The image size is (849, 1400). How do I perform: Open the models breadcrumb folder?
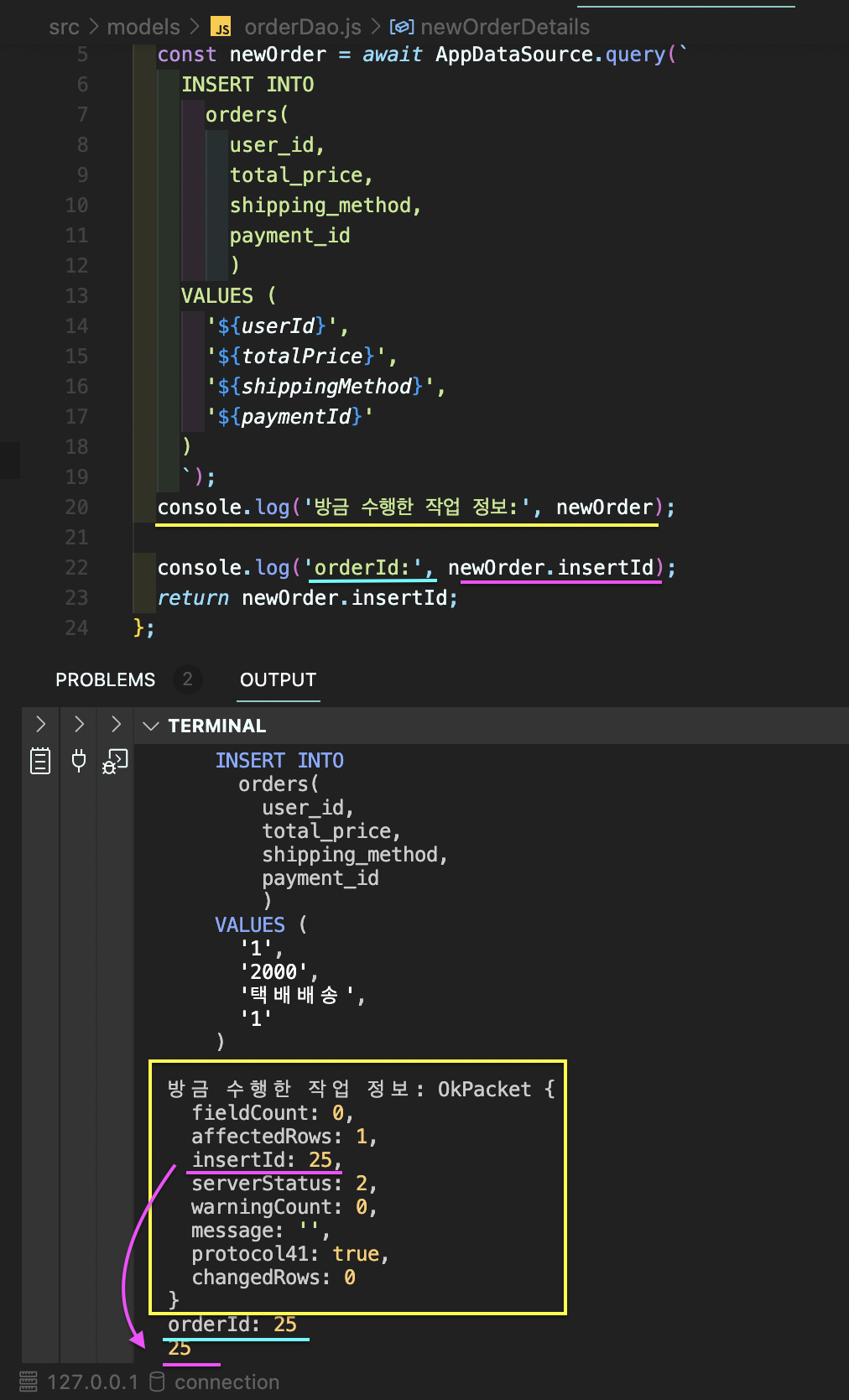[143, 27]
